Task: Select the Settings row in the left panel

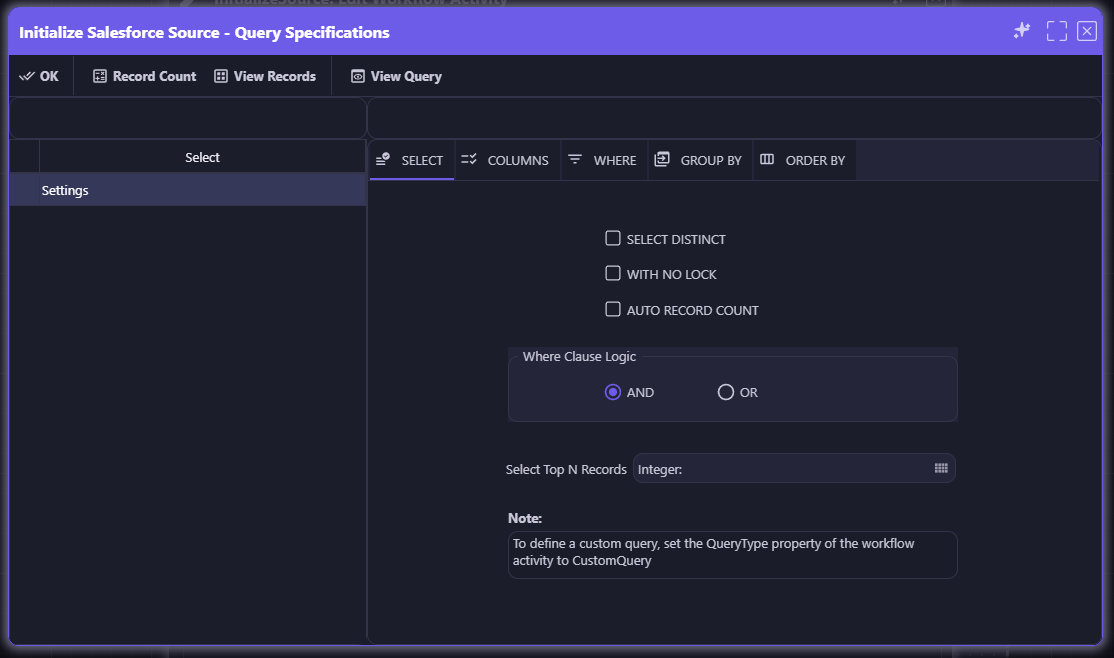Action: tap(188, 190)
